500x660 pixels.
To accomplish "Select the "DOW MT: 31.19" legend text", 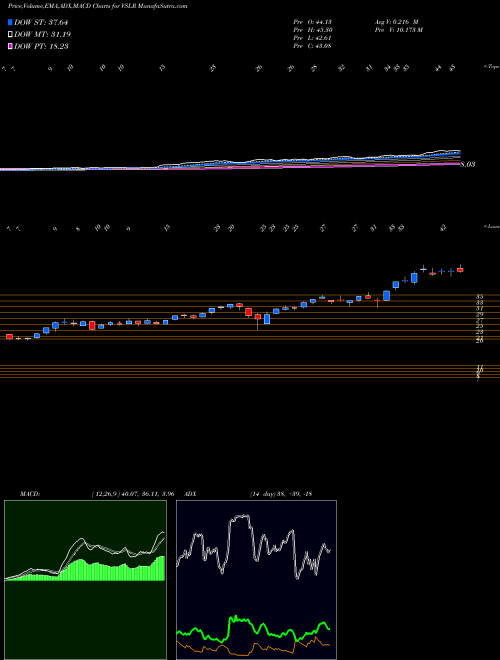I will (42, 34).
